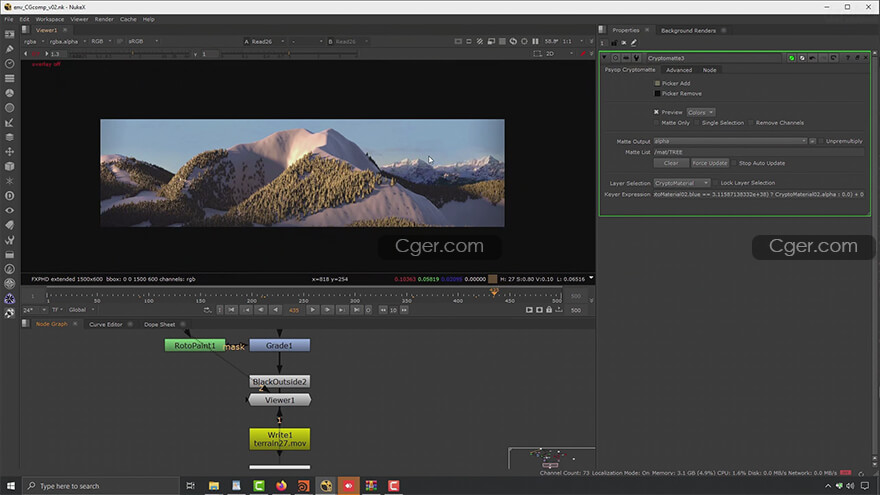Enable the Matte Only checkbox

tap(657, 122)
